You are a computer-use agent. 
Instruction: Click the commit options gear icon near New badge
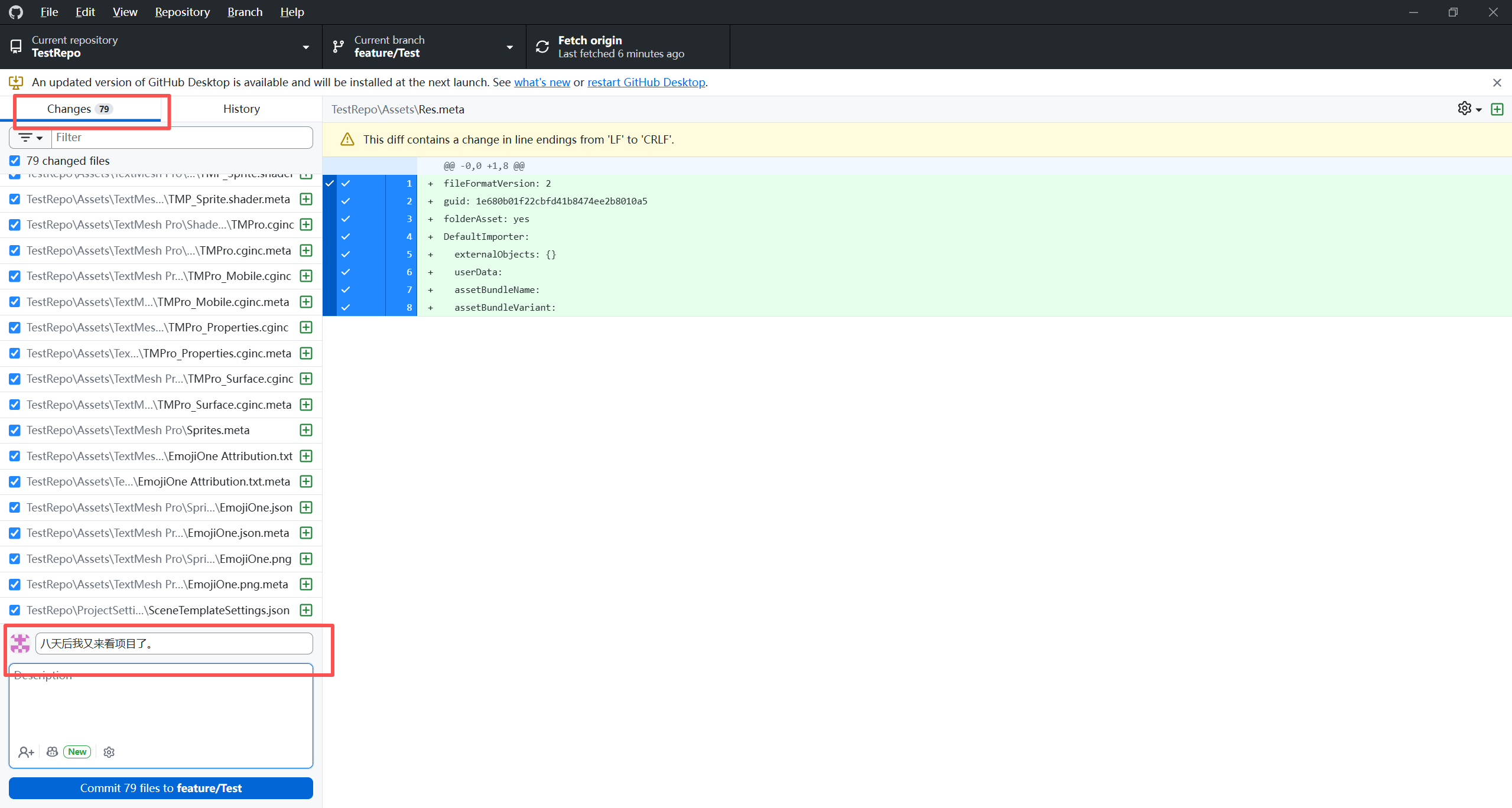pos(109,752)
